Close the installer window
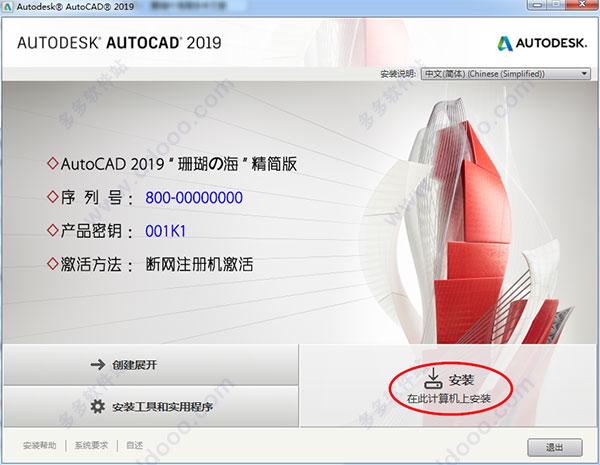The height and width of the screenshot is (465, 600). [582, 5]
